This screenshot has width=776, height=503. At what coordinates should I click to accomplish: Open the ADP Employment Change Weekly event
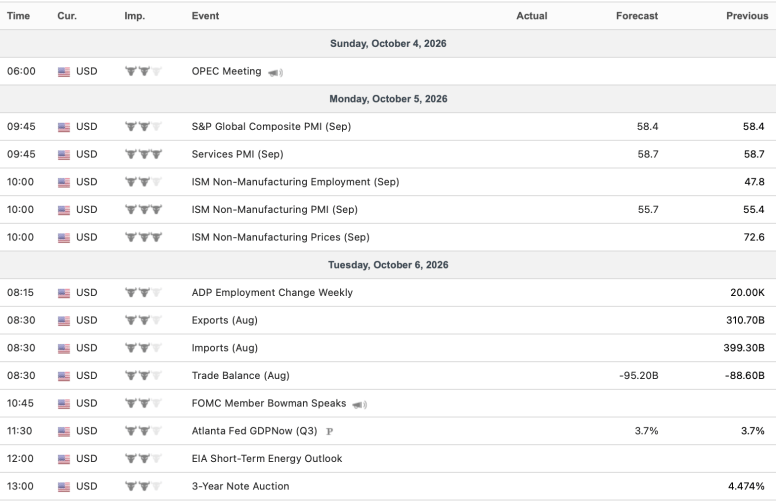point(272,293)
